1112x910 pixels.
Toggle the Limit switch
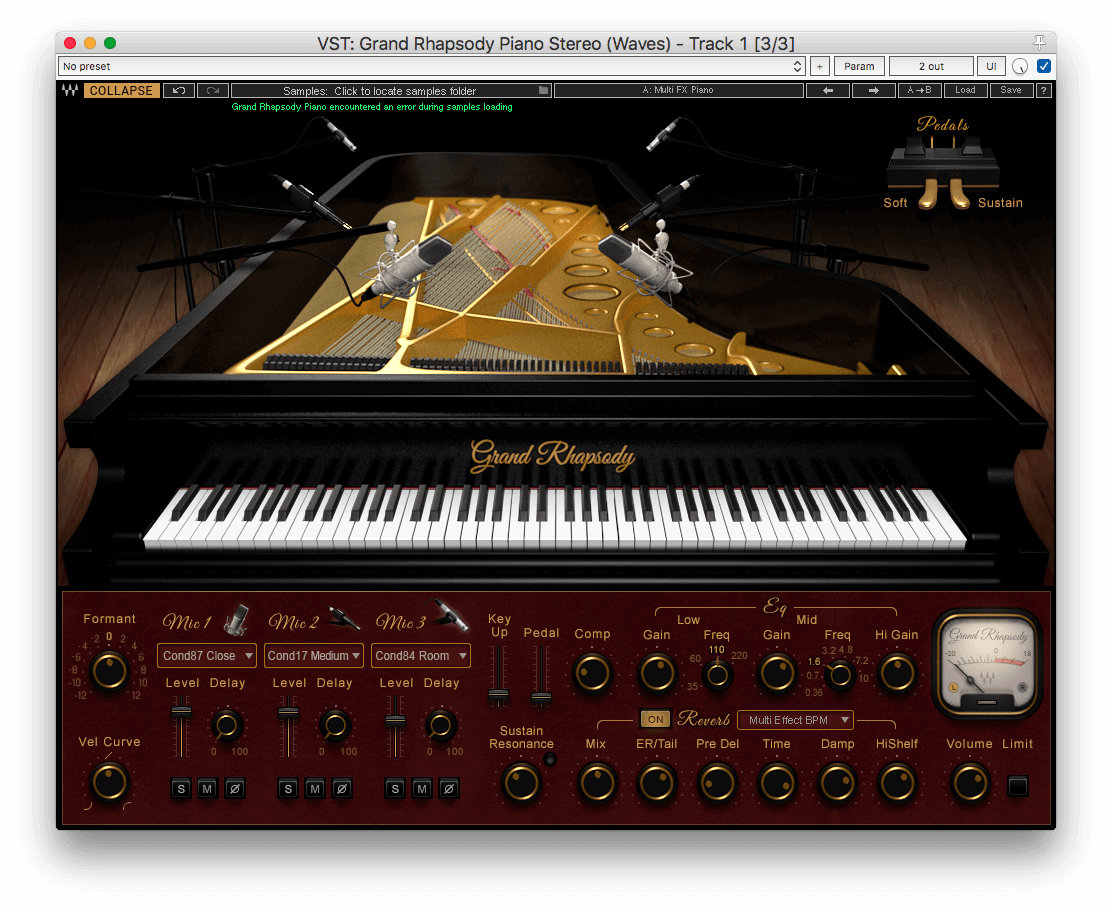click(x=1018, y=786)
